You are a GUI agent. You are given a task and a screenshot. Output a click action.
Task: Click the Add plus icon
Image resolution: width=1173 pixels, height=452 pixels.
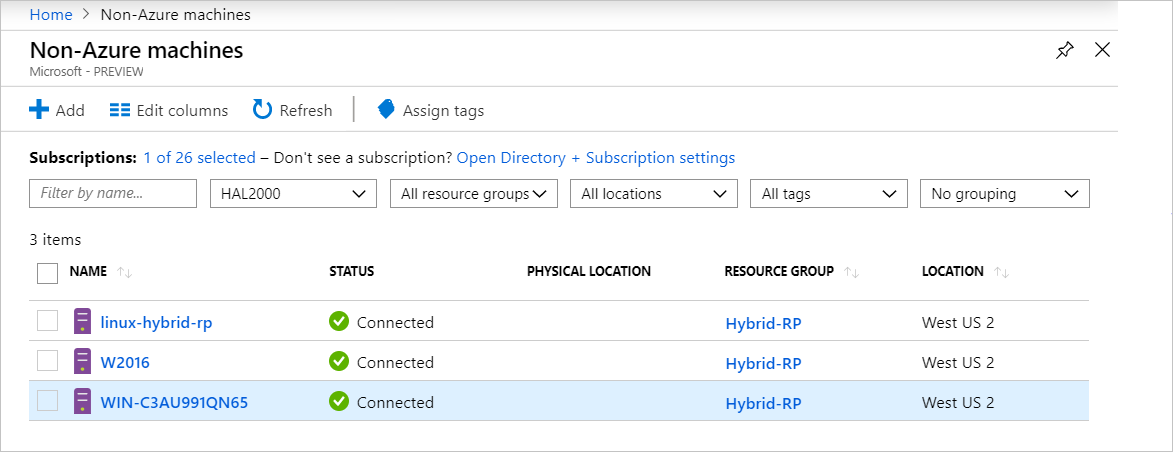coord(39,110)
